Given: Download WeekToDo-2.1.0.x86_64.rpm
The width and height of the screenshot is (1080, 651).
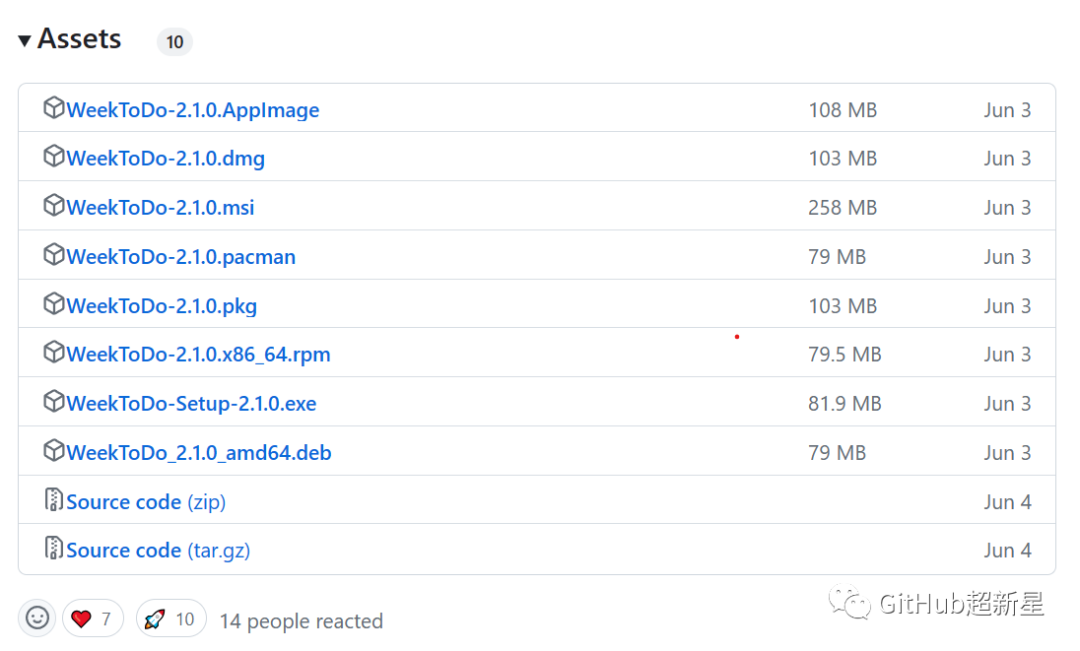Looking at the screenshot, I should click(198, 354).
